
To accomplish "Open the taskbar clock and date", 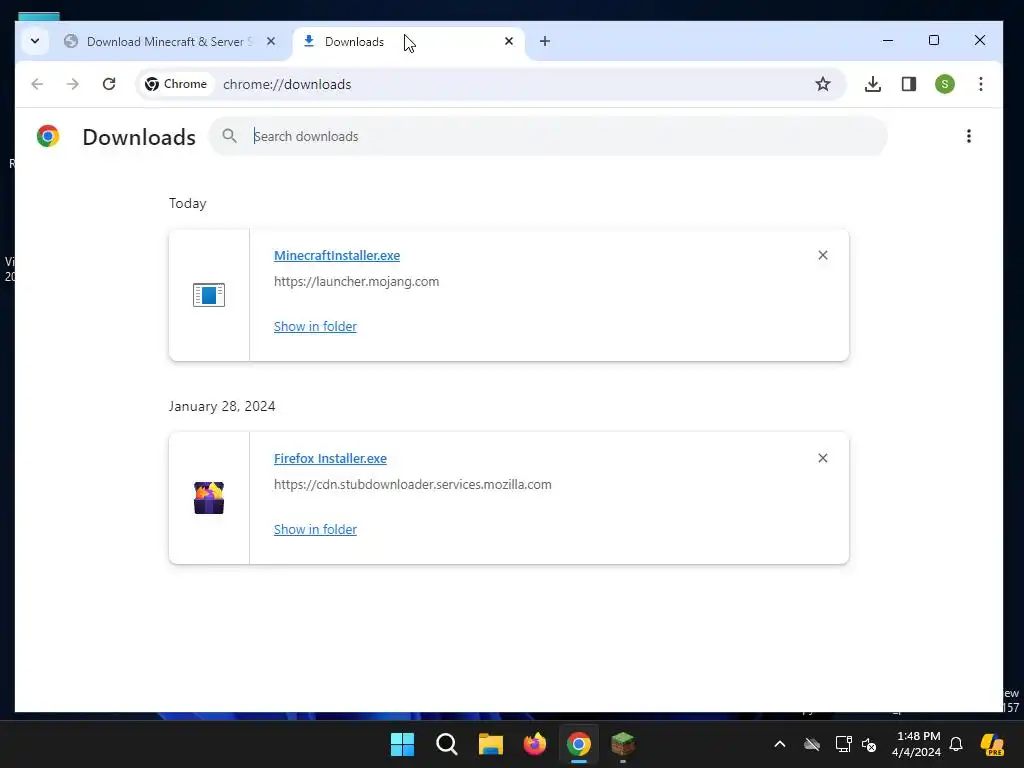I will click(917, 744).
